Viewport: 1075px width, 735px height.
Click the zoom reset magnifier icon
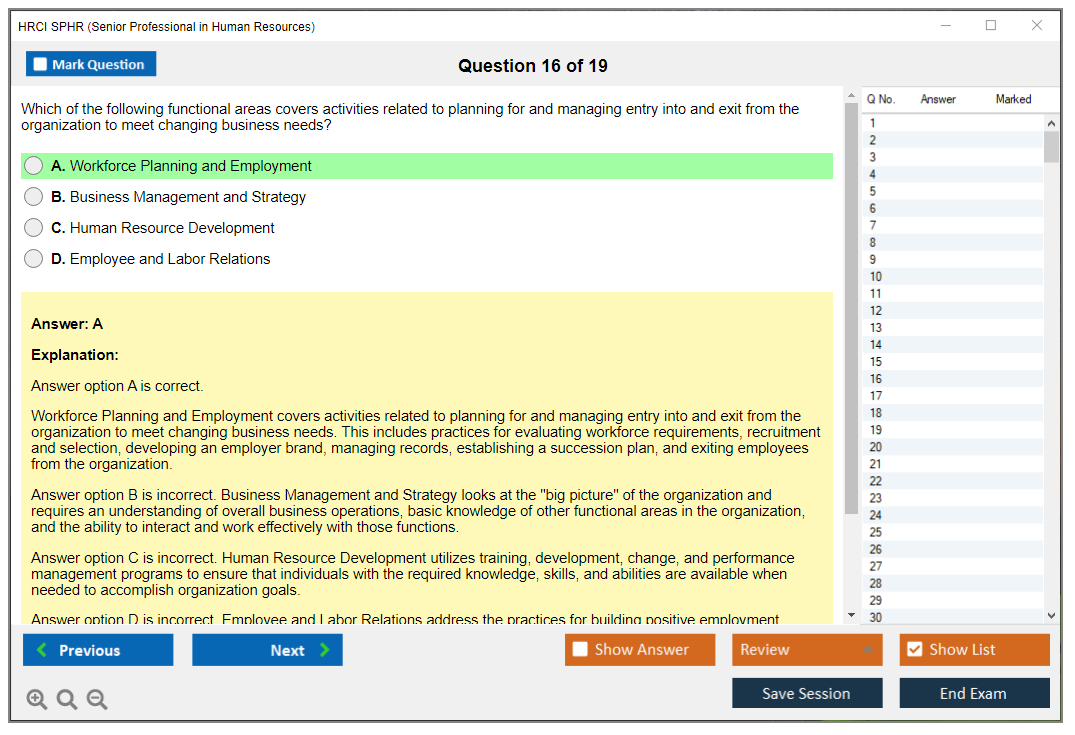67,700
